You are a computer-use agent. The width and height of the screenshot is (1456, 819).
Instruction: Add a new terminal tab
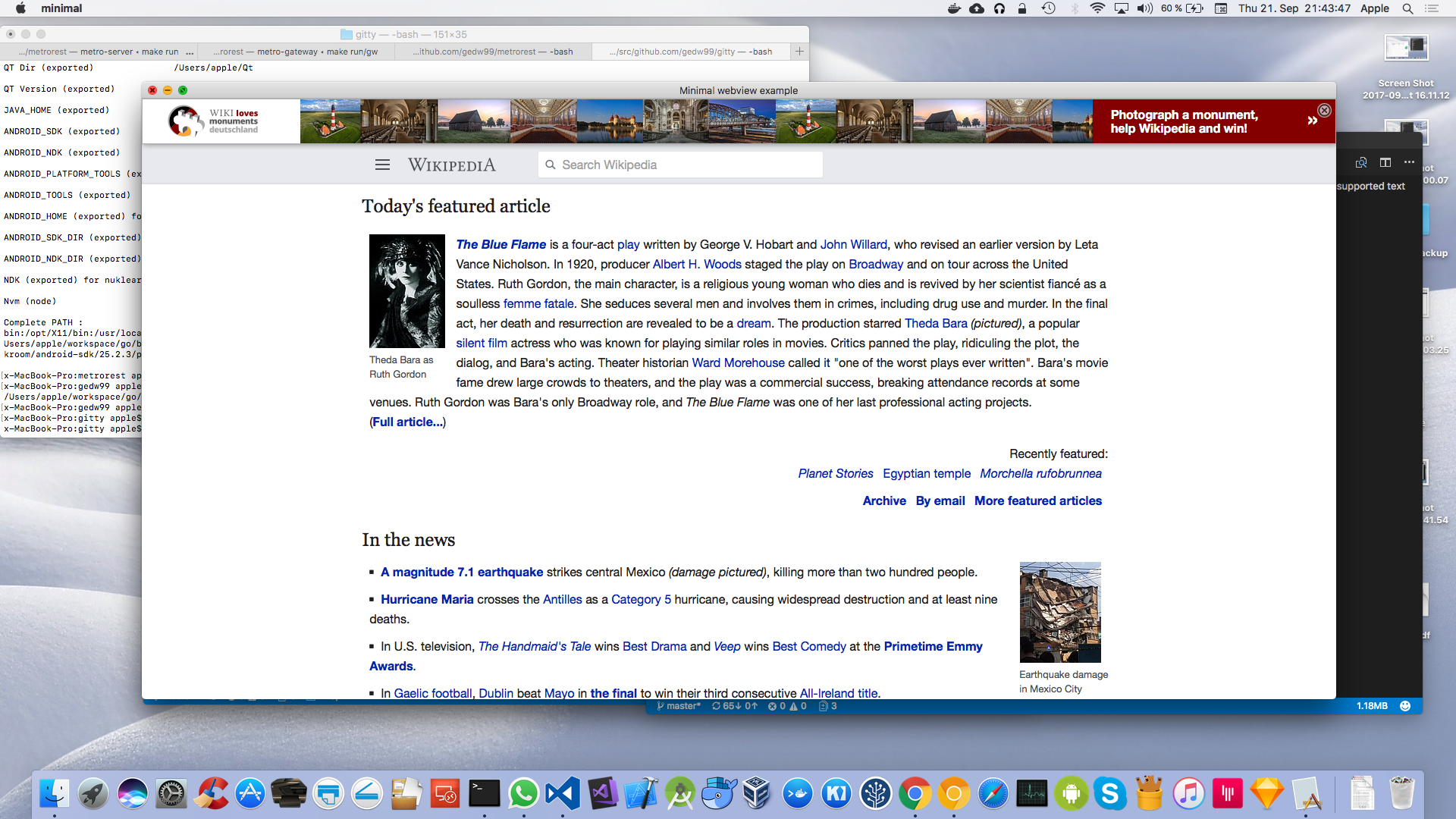point(799,52)
